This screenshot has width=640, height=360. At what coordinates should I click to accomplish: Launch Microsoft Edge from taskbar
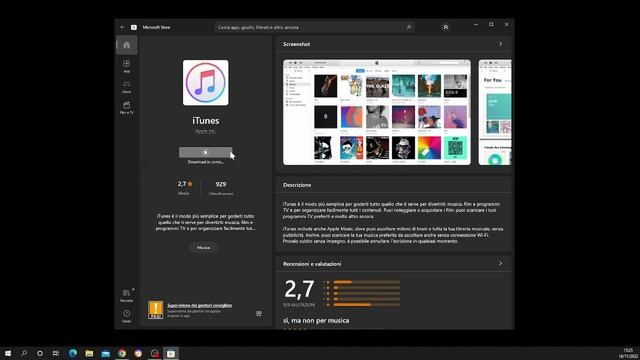click(73, 353)
